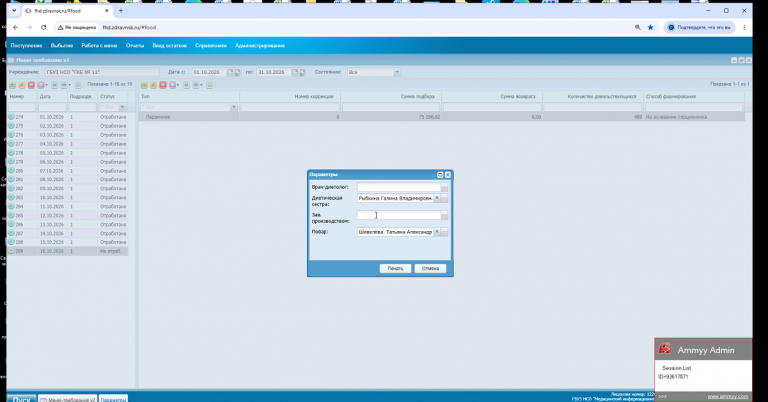
Task: Click the Печать button in Параметры dialog
Action: [395, 268]
